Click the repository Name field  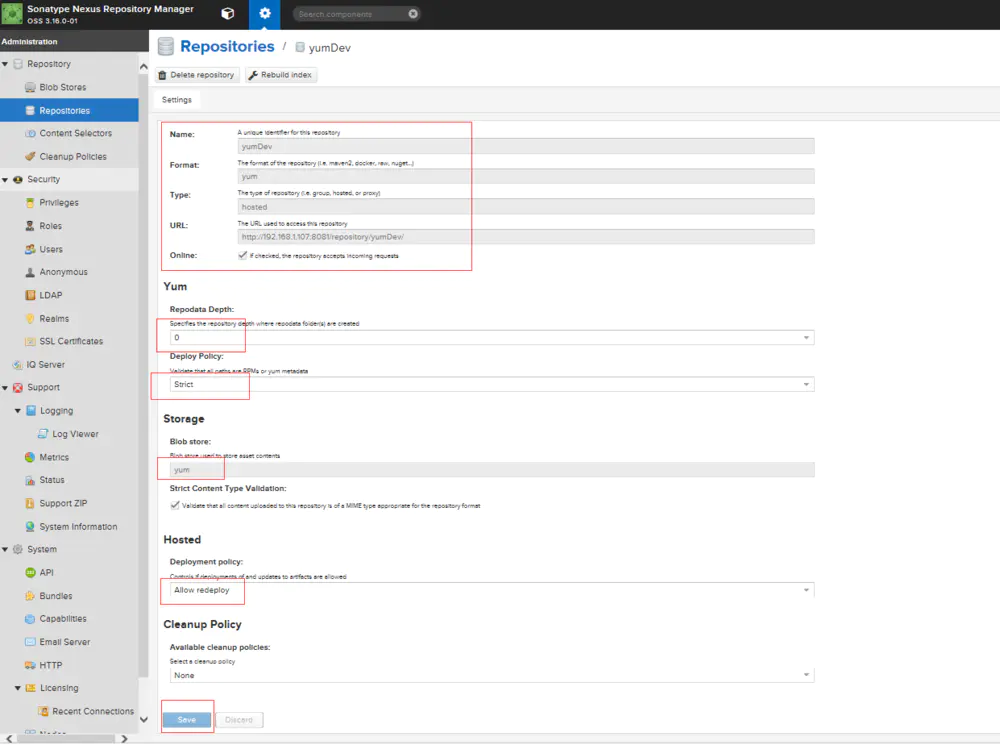[526, 146]
